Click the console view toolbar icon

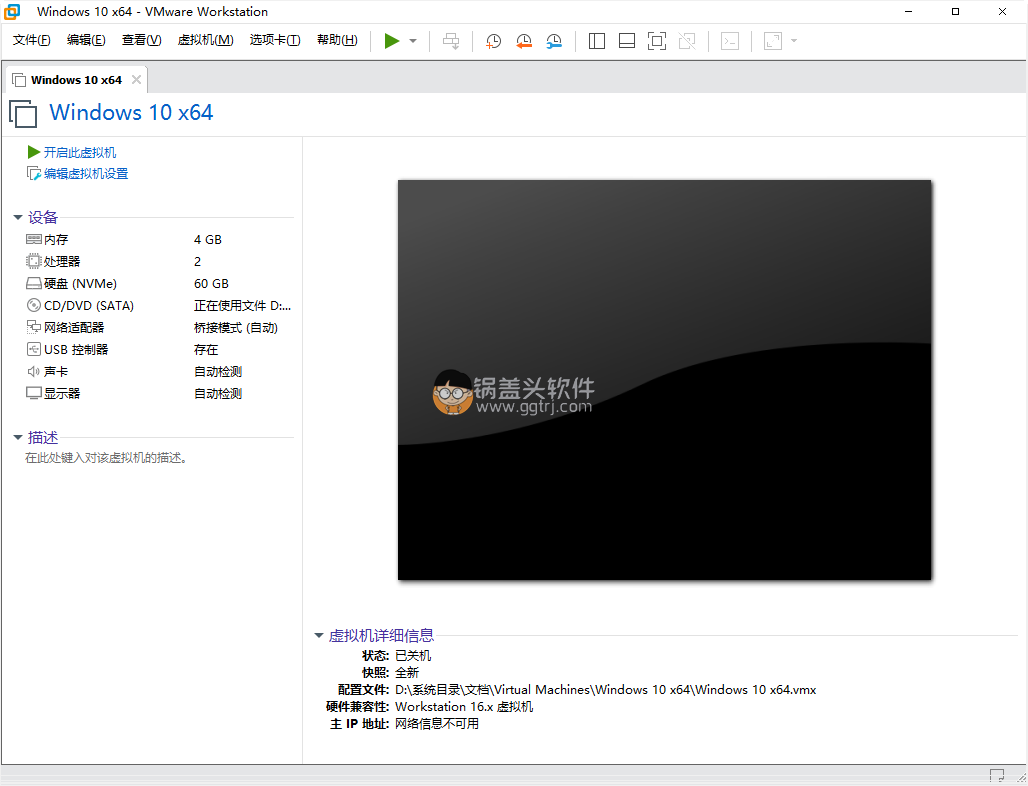point(730,41)
